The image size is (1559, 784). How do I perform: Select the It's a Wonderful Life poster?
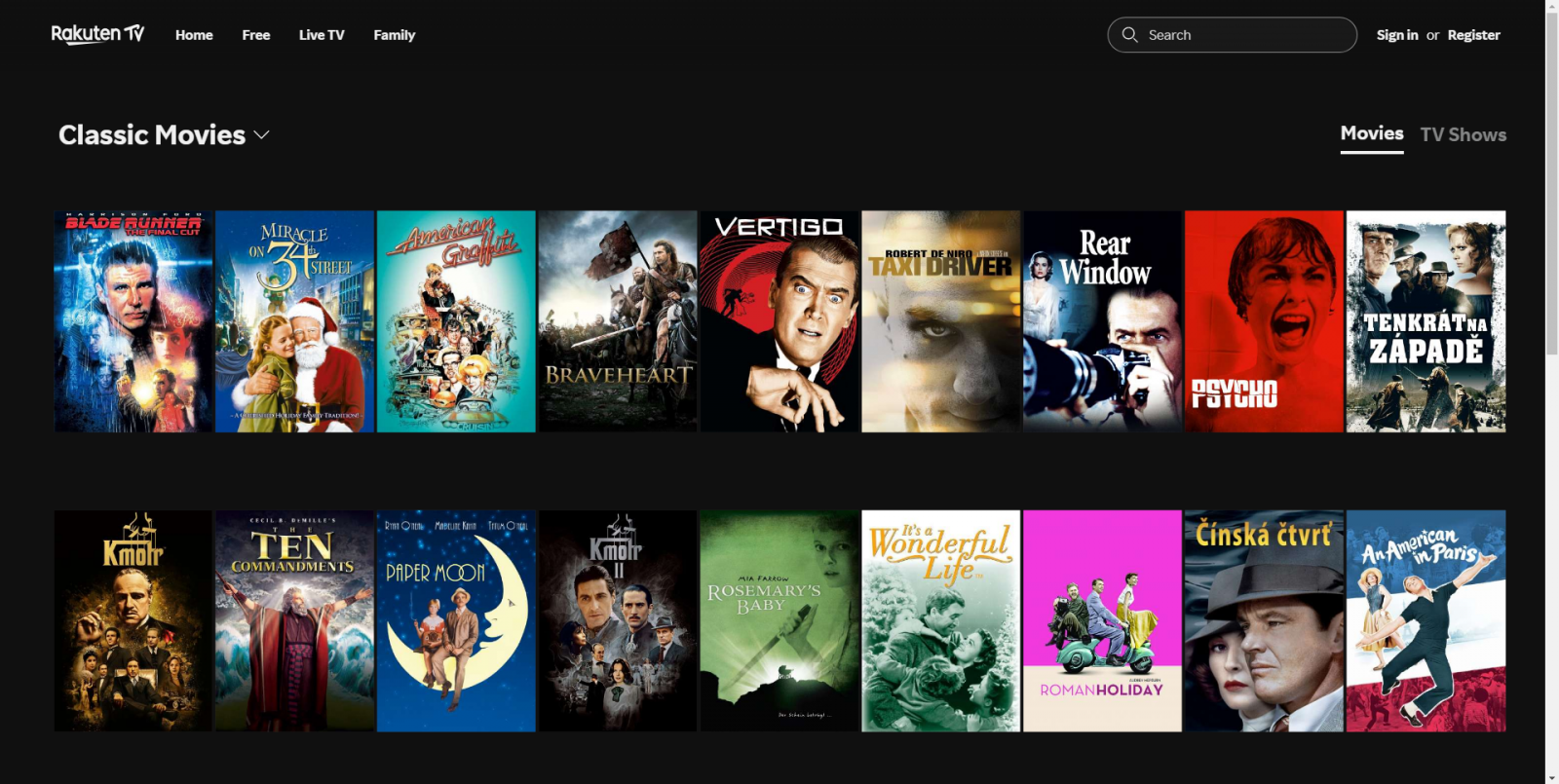click(x=941, y=620)
